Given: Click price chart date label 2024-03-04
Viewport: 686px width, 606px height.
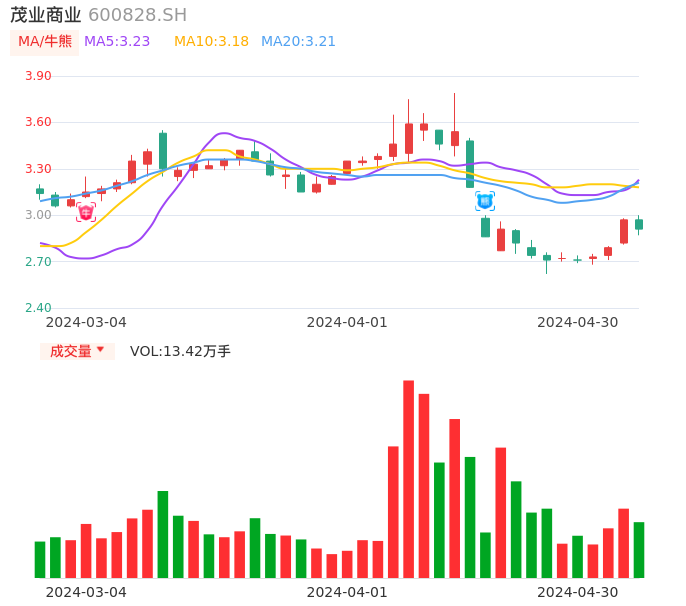Looking at the screenshot, I should (86, 322).
